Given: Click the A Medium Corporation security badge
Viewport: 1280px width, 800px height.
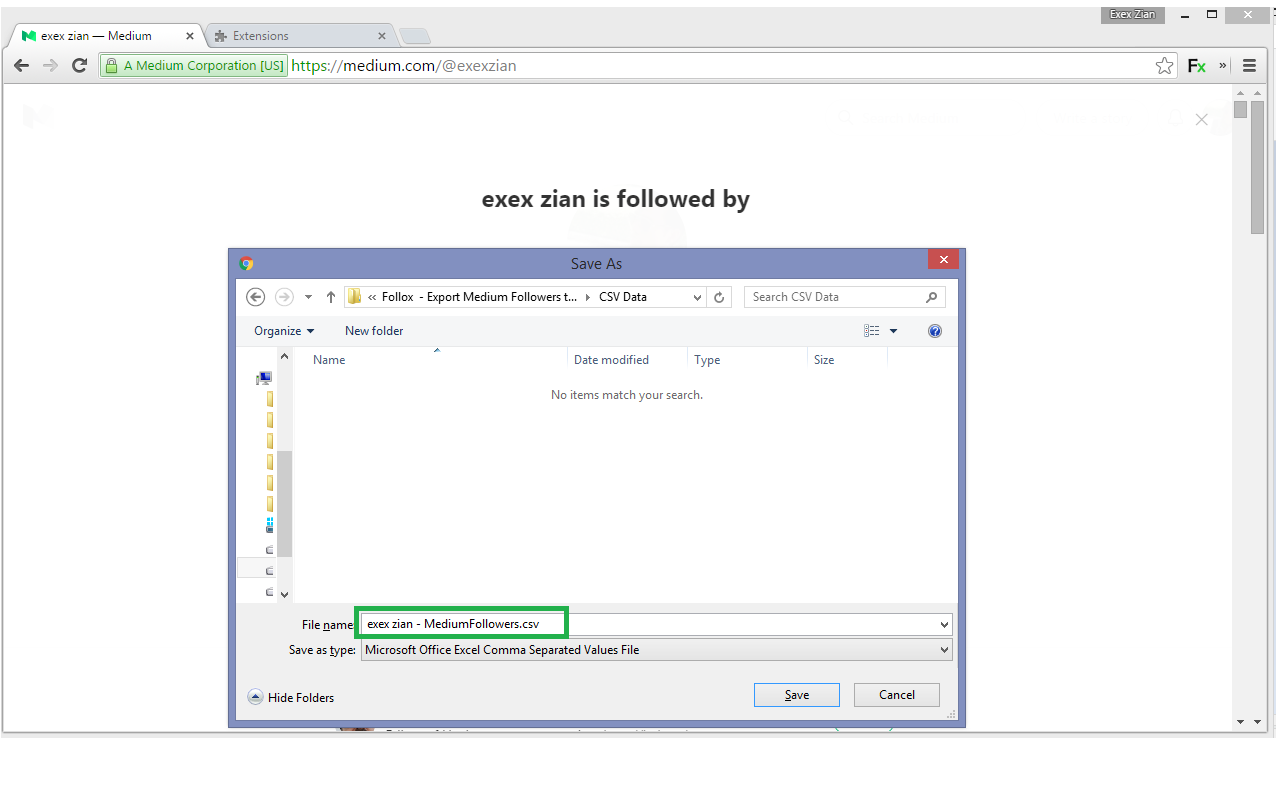Looking at the screenshot, I should (194, 66).
